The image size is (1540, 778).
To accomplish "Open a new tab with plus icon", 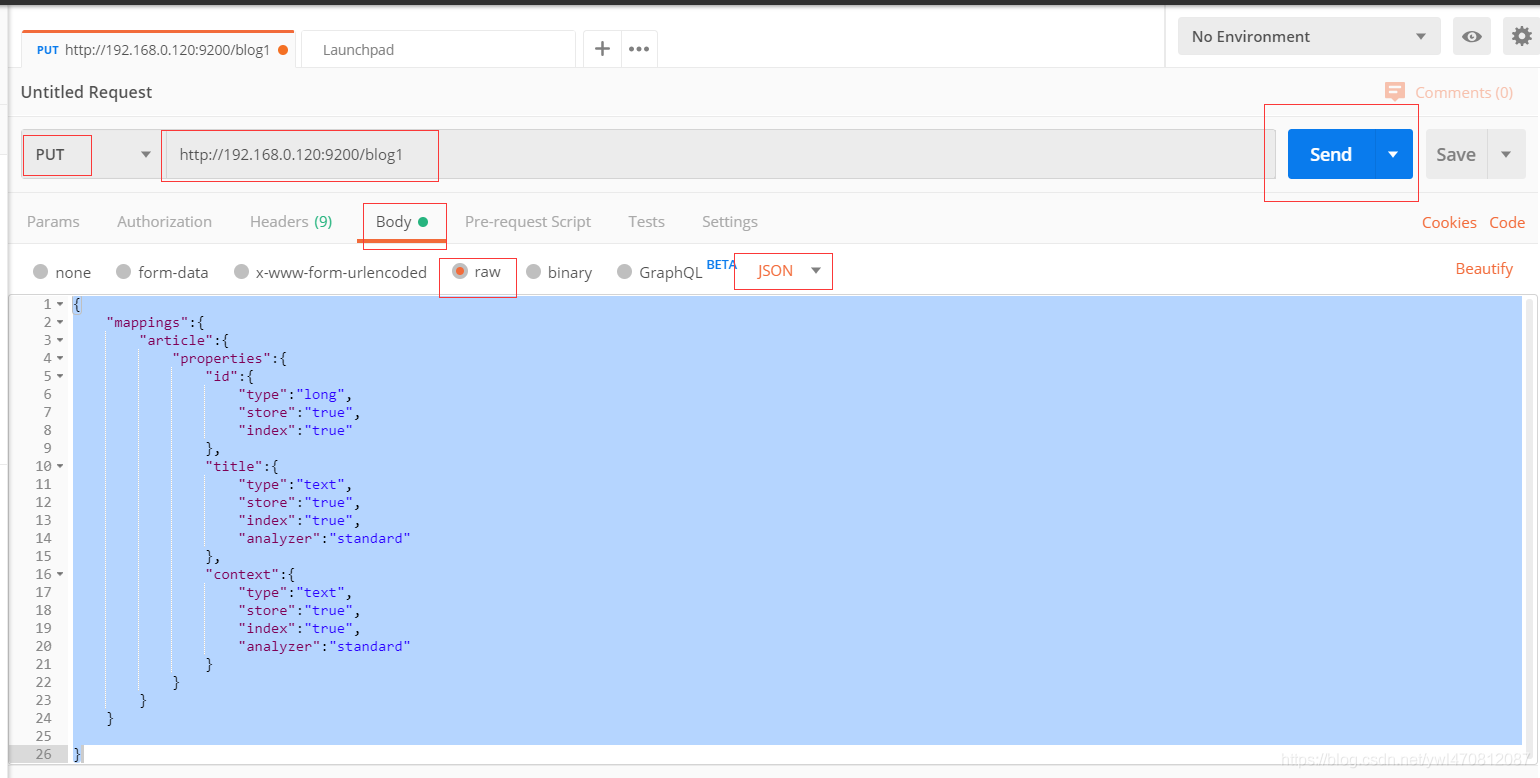I will point(602,49).
